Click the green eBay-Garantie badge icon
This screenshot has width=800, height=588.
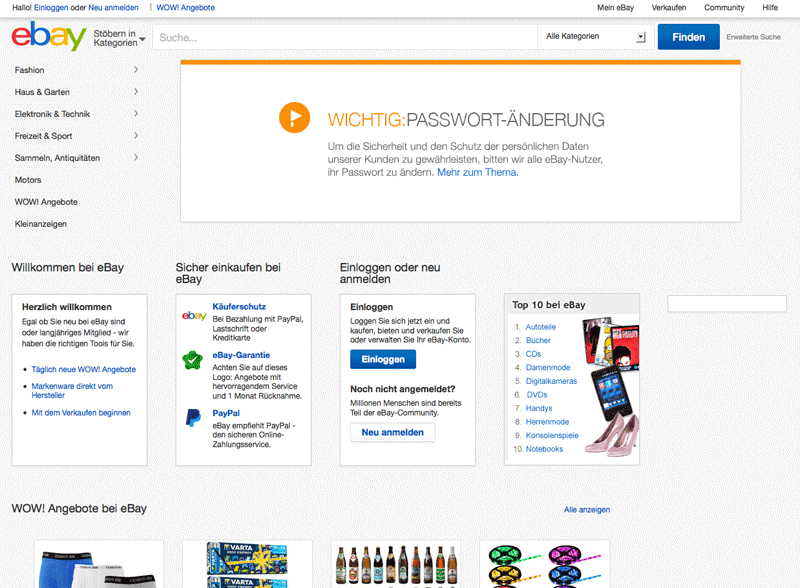pos(193,360)
